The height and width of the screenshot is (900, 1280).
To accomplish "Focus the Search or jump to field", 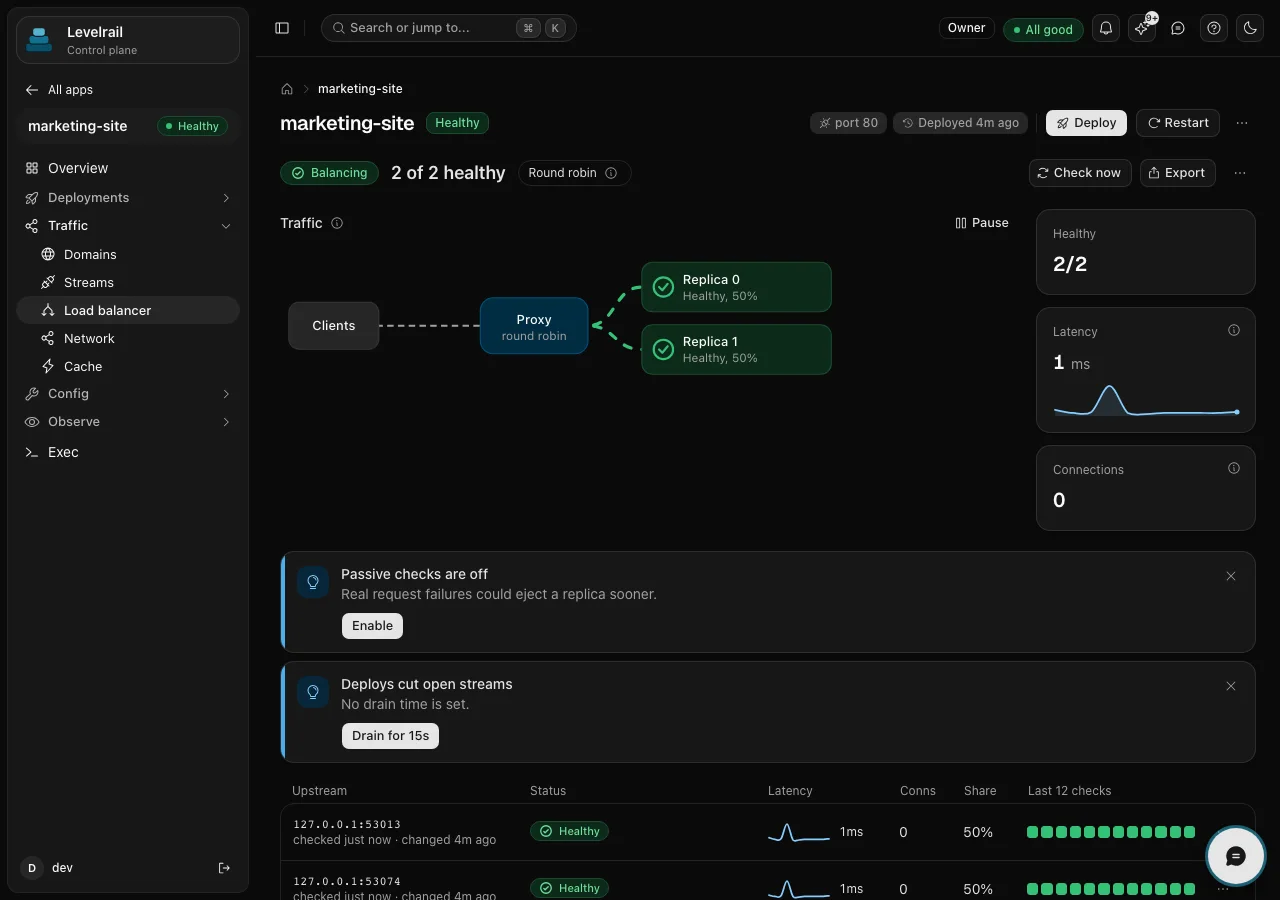I will [448, 28].
